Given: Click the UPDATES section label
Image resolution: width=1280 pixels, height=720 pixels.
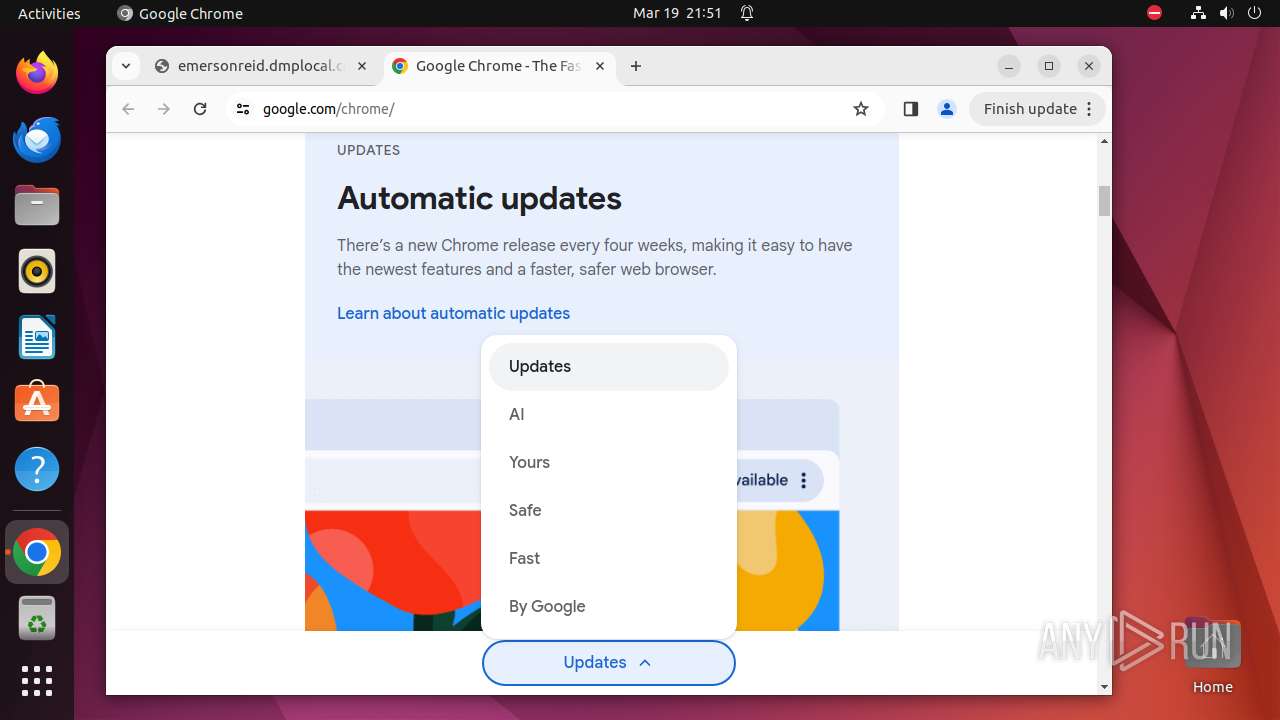Looking at the screenshot, I should pos(368,150).
